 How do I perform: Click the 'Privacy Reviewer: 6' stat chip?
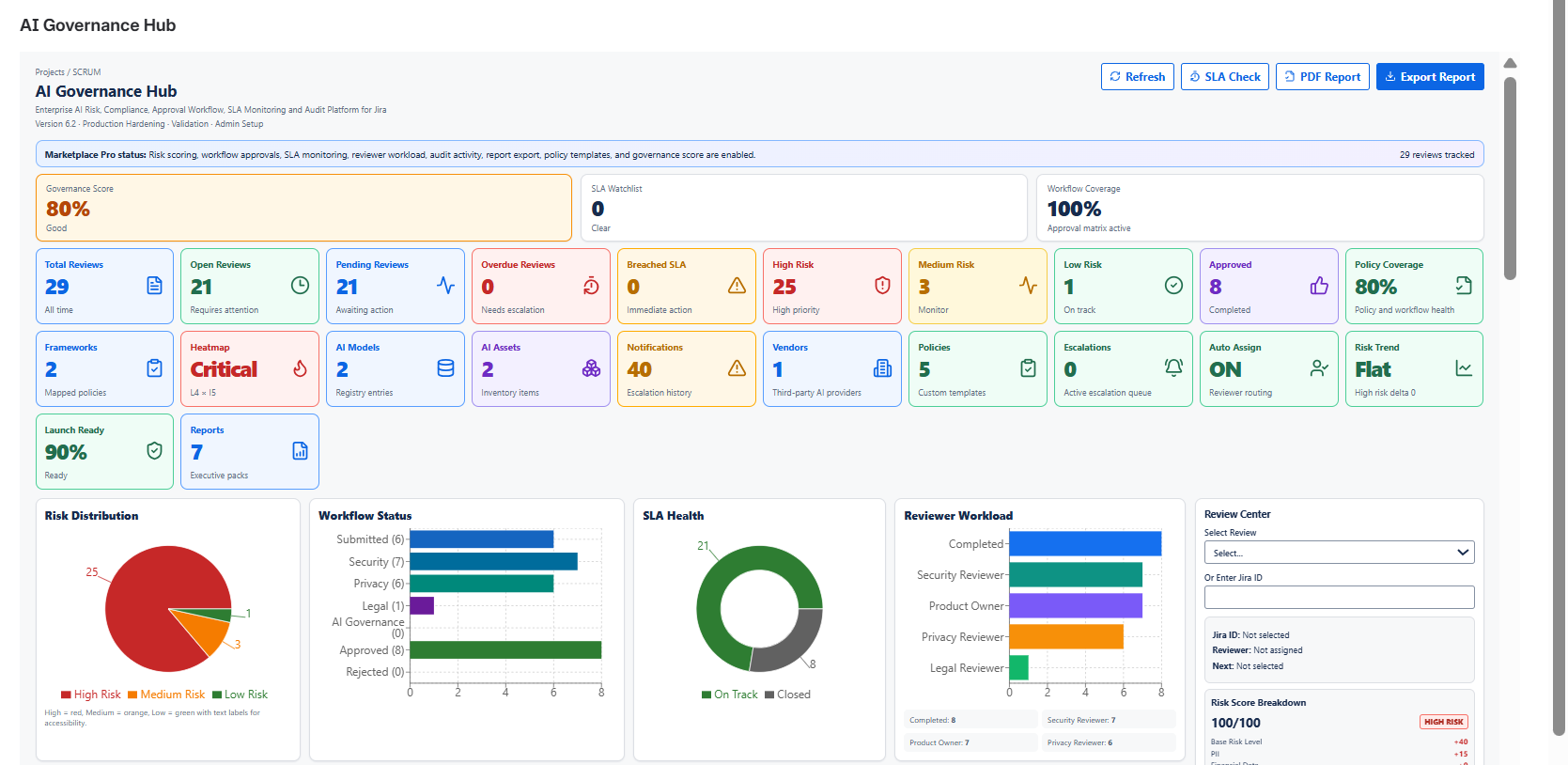(1109, 742)
